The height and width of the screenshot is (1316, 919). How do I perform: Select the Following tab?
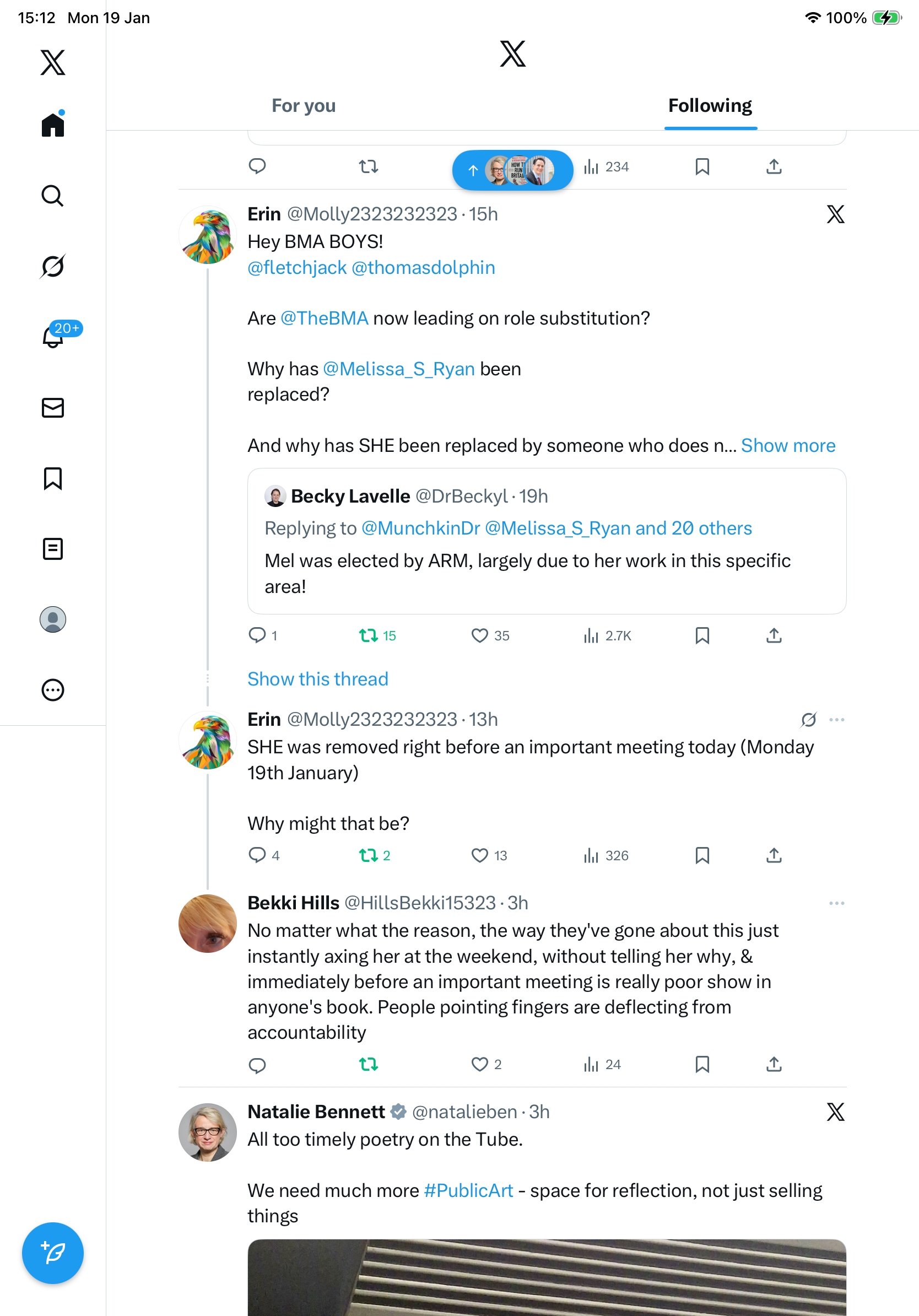(x=710, y=106)
